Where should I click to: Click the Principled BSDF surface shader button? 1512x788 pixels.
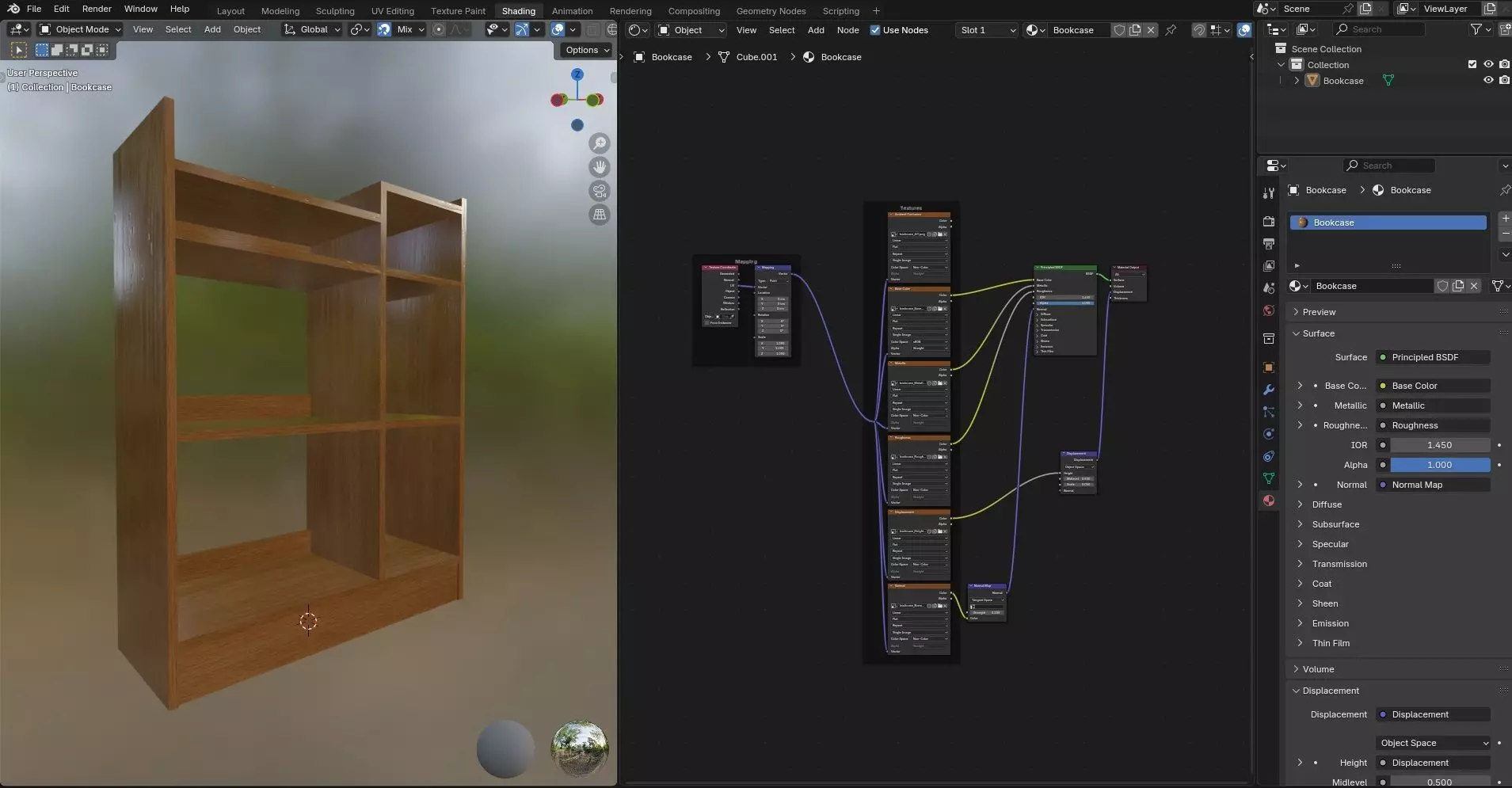[1434, 357]
